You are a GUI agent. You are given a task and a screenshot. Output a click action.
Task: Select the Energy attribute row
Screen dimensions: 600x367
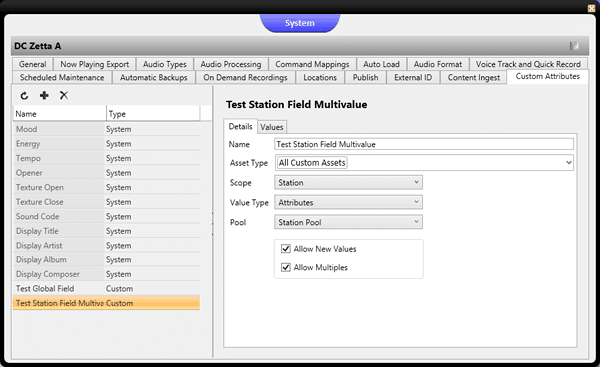tap(106, 144)
